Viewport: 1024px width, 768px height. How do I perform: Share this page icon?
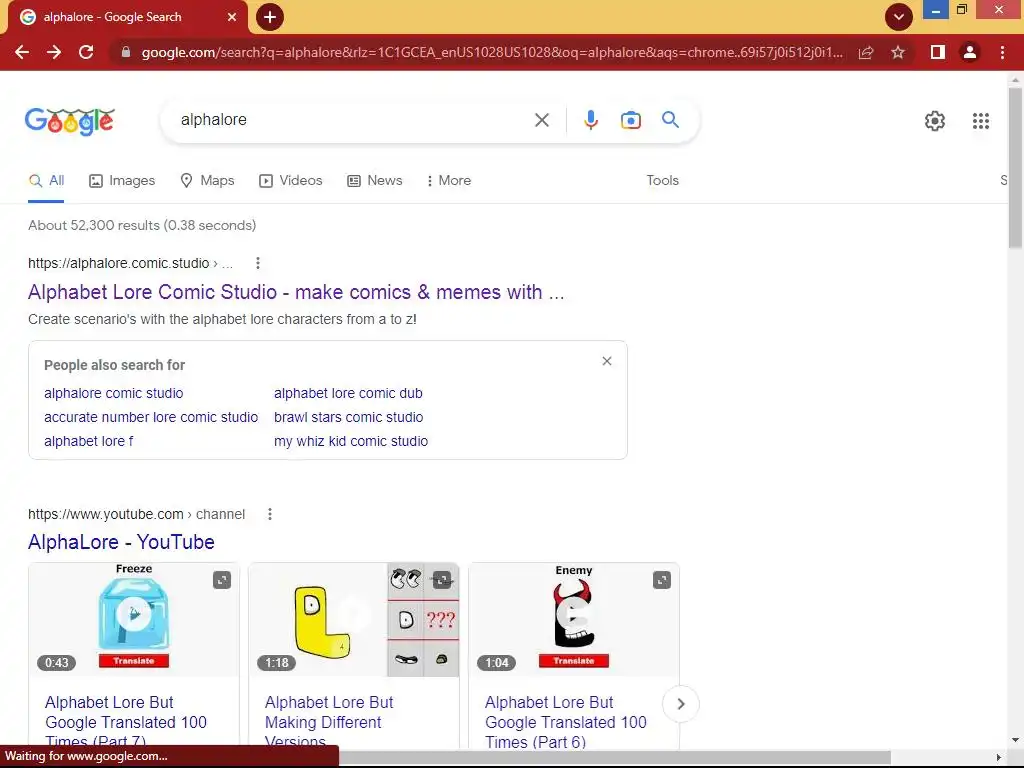pos(866,52)
